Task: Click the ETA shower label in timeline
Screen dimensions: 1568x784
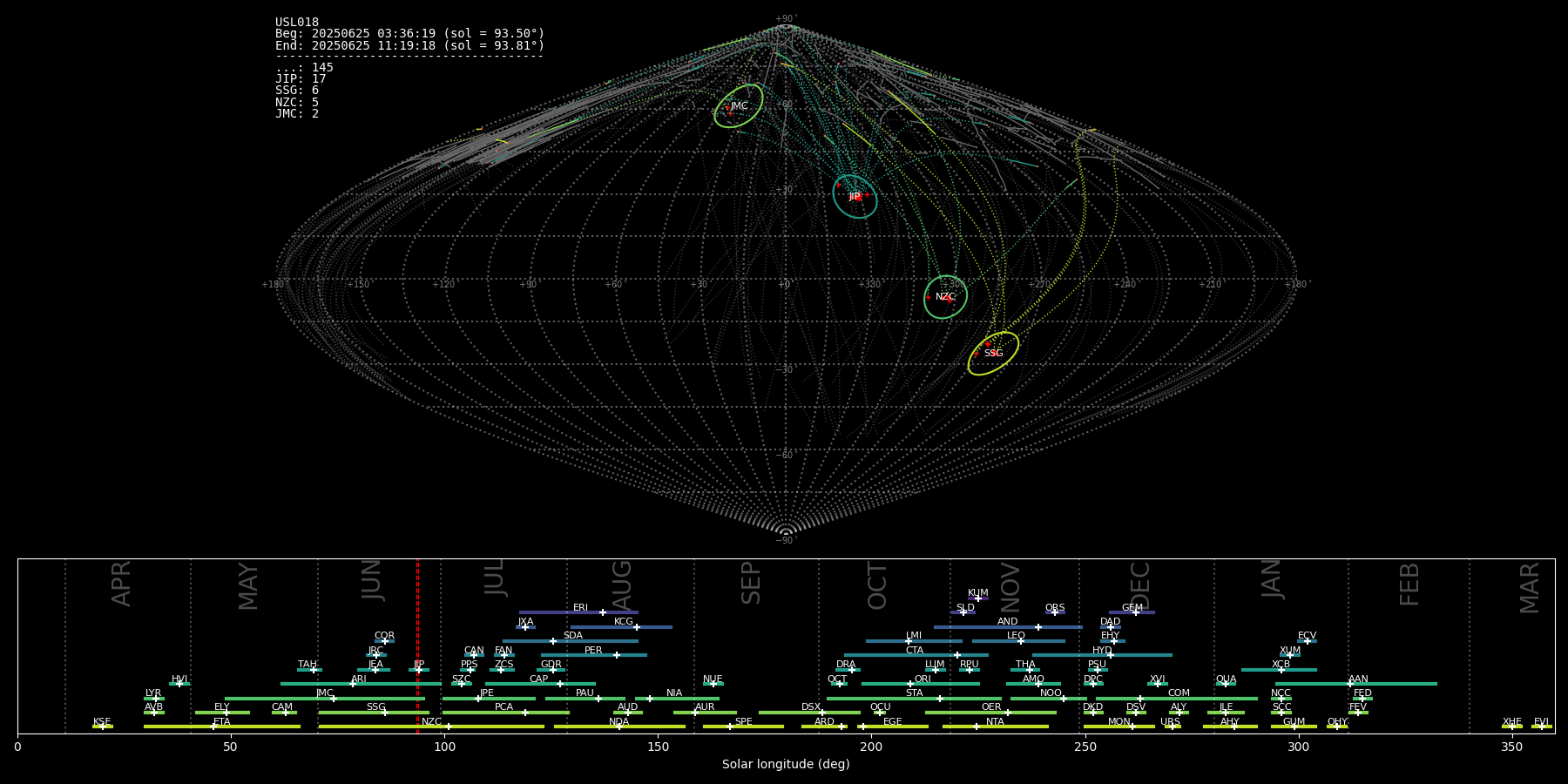Action: coord(222,722)
